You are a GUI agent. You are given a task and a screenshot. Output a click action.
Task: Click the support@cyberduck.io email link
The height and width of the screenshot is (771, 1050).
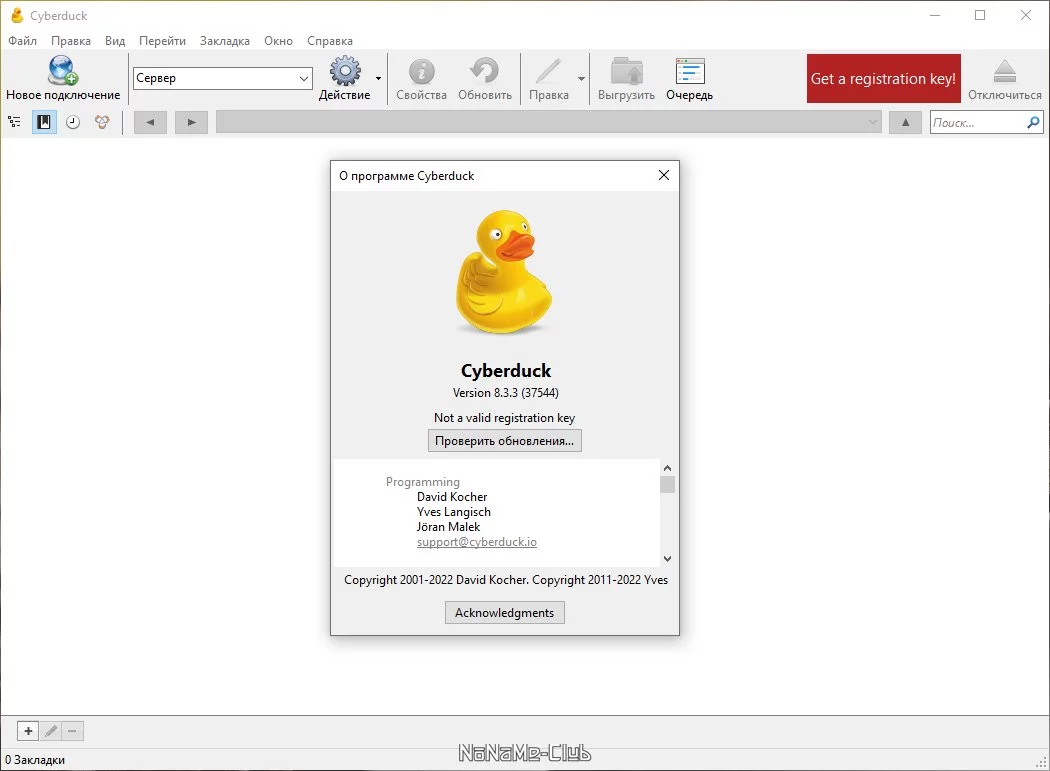click(477, 542)
